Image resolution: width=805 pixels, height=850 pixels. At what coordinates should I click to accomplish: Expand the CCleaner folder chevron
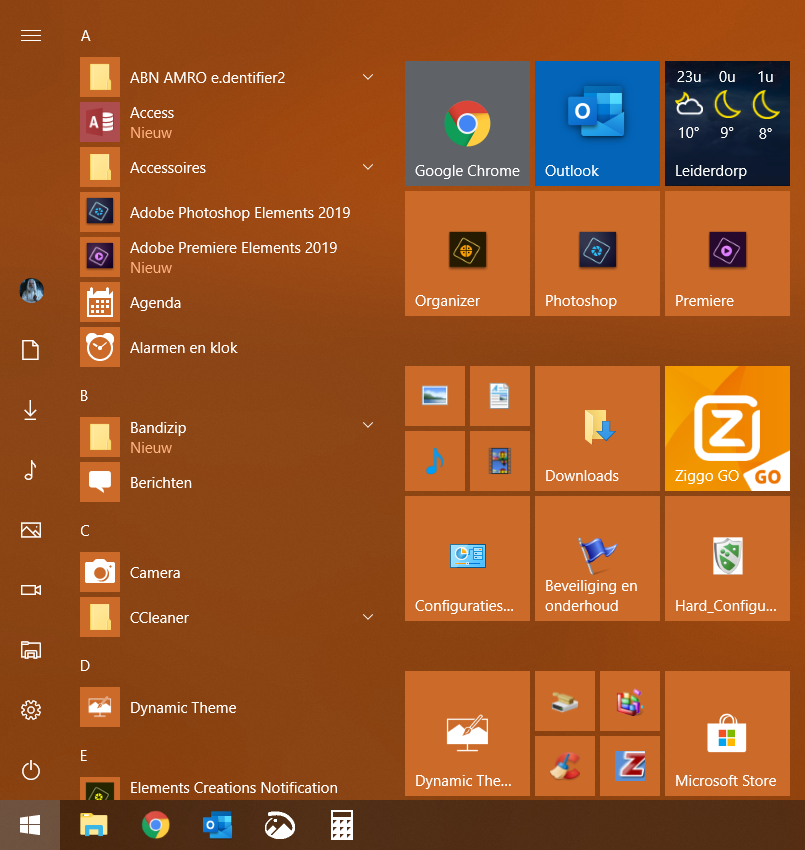click(368, 617)
